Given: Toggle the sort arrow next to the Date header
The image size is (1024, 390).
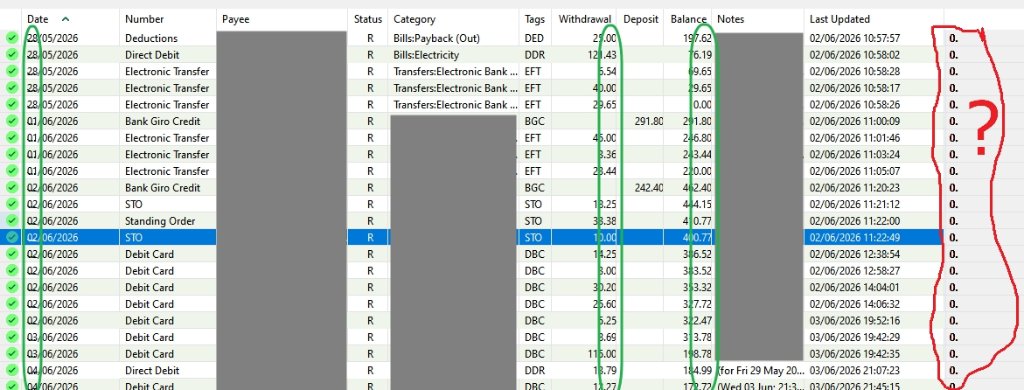Looking at the screenshot, I should 65,19.
